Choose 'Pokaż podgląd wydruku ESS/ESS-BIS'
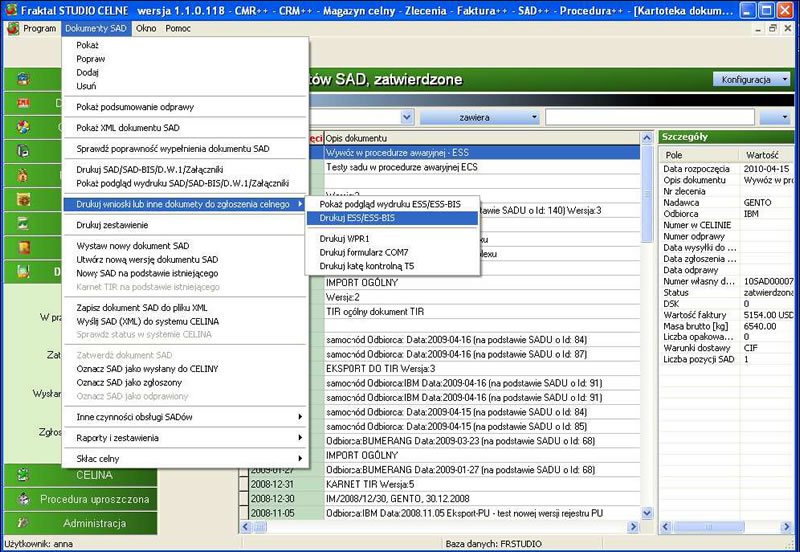 392,204
